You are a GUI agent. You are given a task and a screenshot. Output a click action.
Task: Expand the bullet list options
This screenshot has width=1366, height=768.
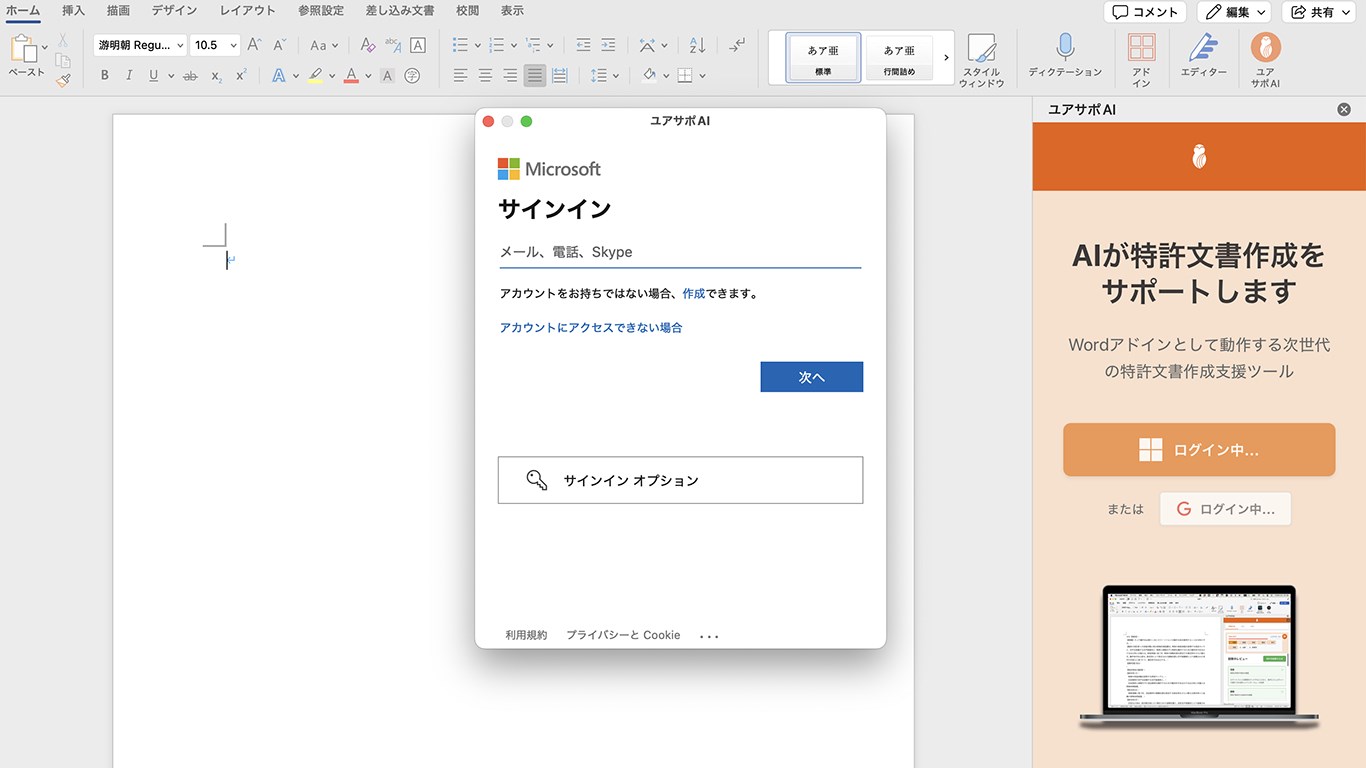click(477, 45)
